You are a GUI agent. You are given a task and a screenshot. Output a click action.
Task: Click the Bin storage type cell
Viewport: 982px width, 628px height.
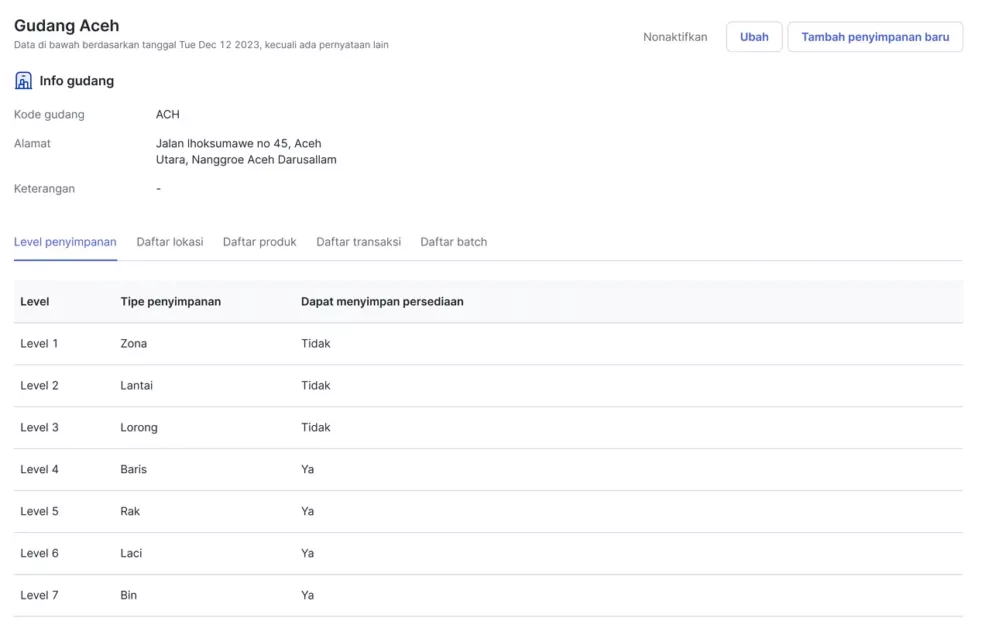128,595
